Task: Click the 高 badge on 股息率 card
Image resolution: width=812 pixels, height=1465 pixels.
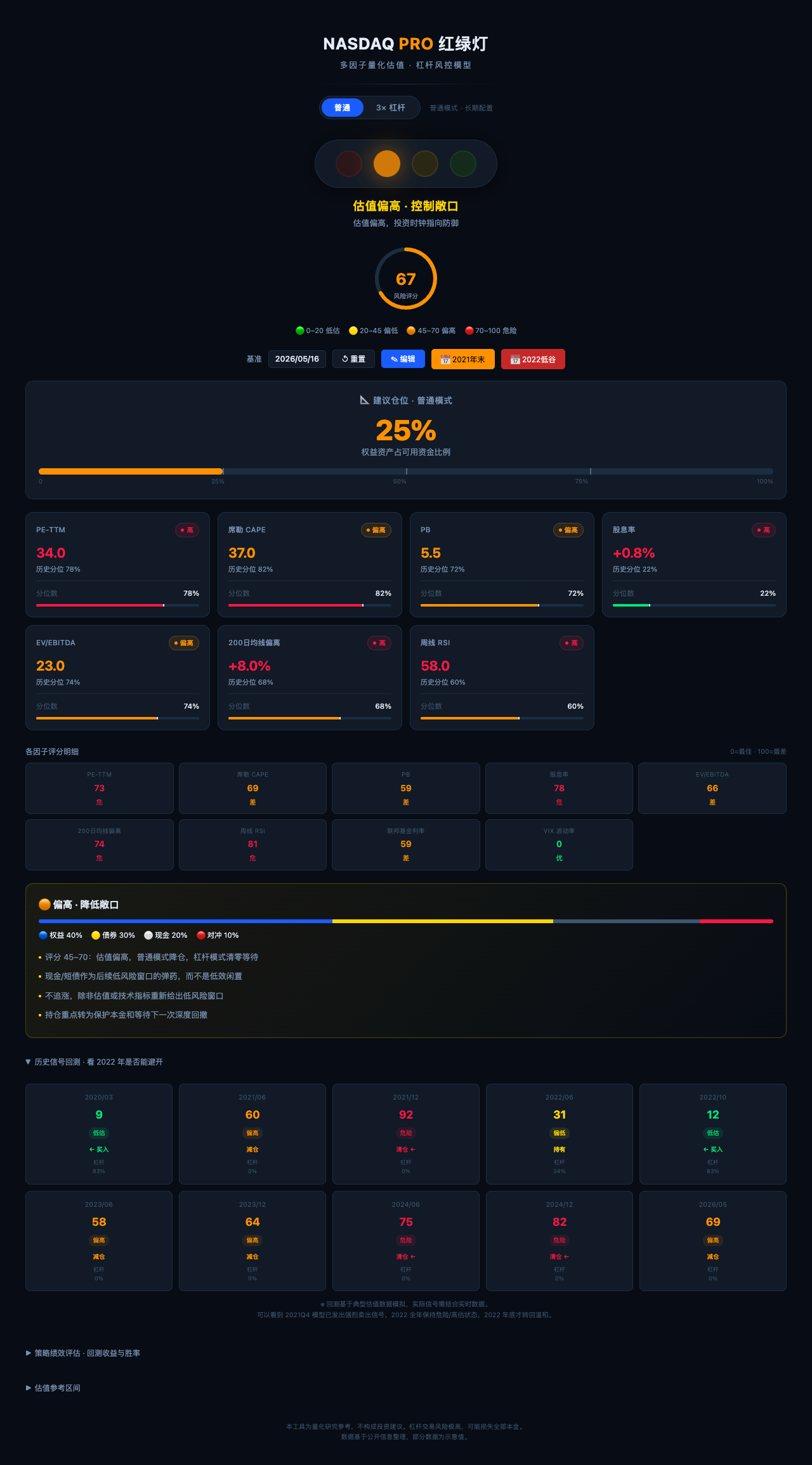Action: pyautogui.click(x=764, y=530)
